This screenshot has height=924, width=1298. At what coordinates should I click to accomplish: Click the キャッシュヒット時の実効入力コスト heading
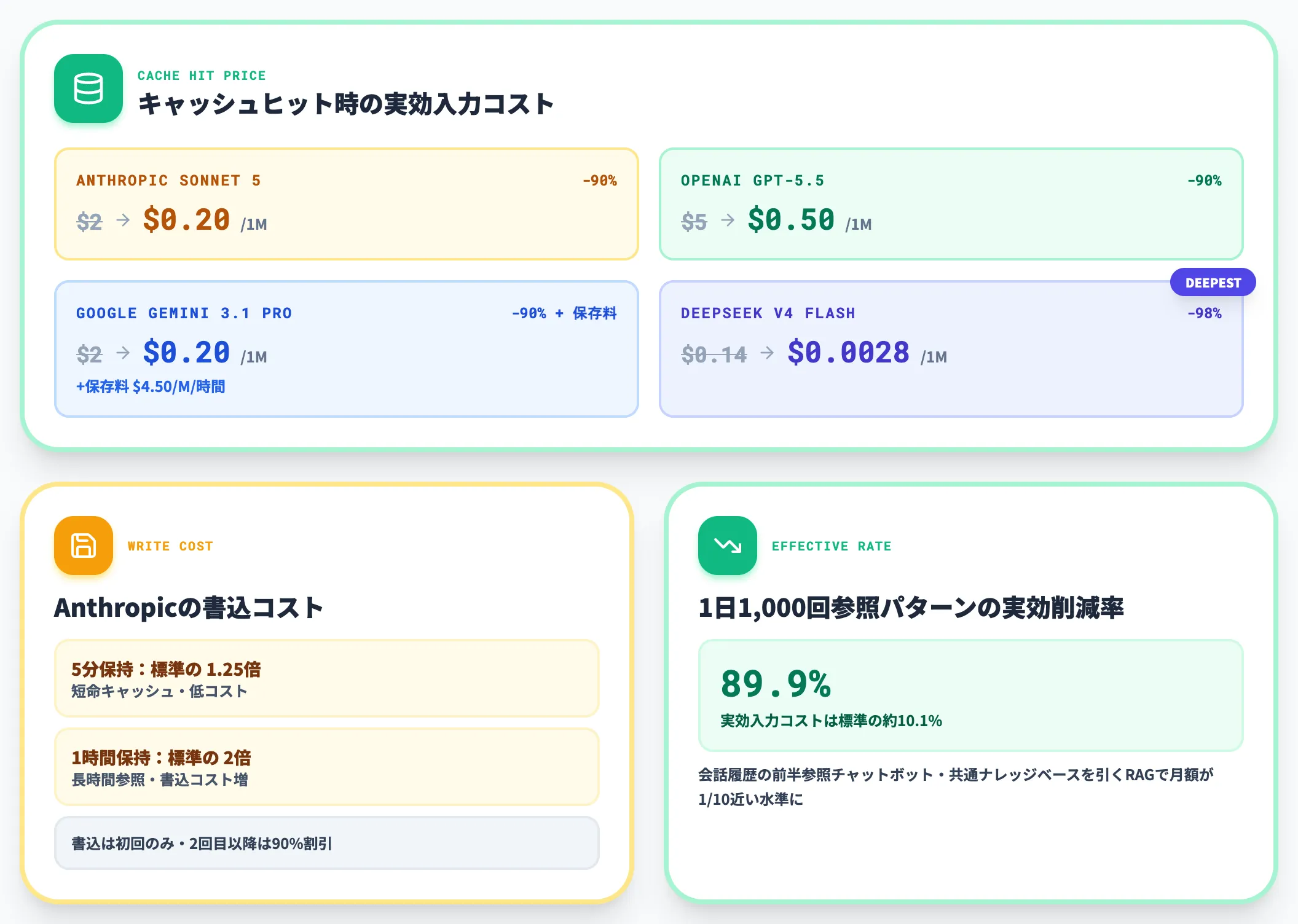(x=346, y=104)
